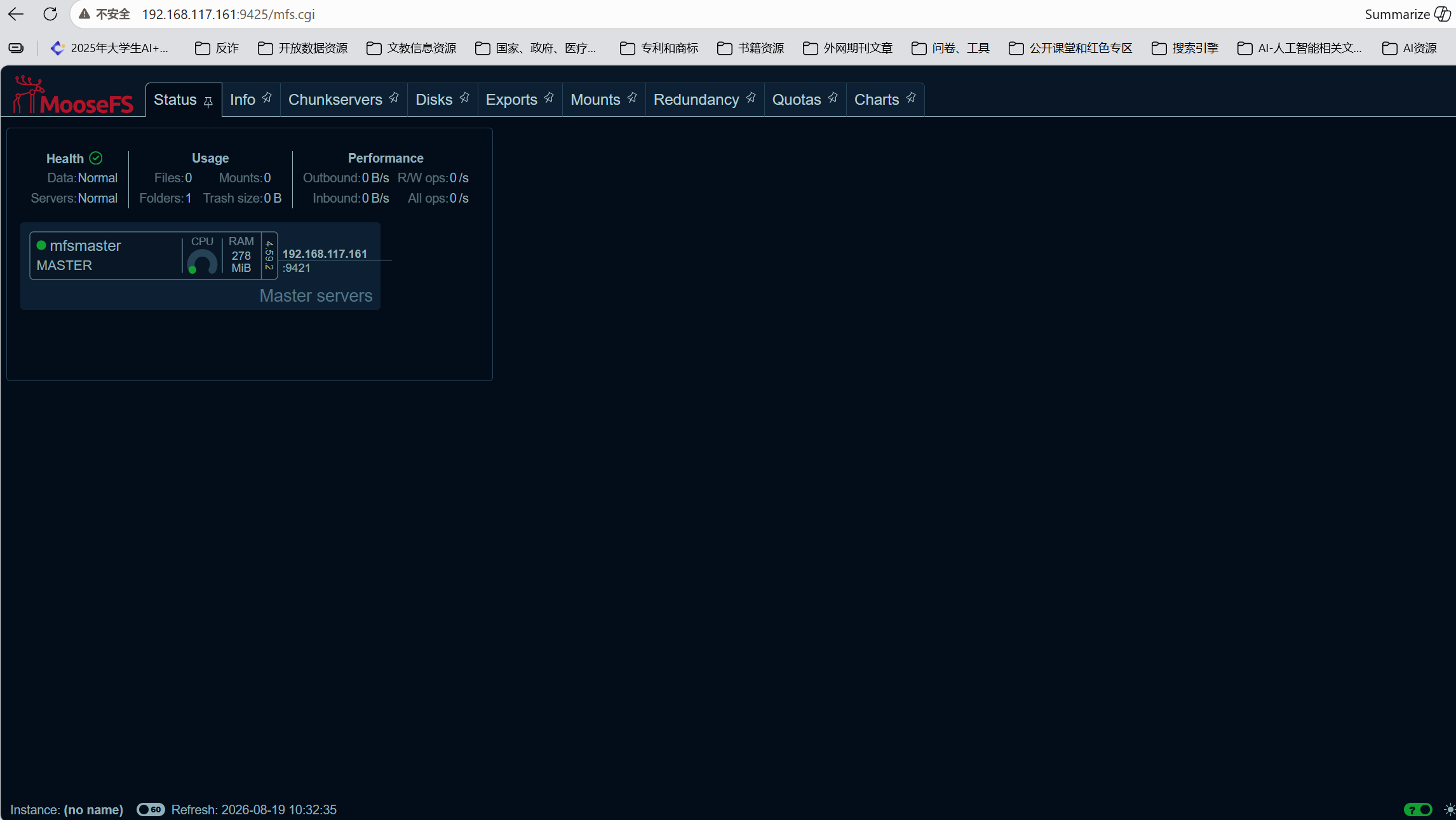Image resolution: width=1456 pixels, height=820 pixels.
Task: Reload the page with the refresh icon
Action: (50, 14)
